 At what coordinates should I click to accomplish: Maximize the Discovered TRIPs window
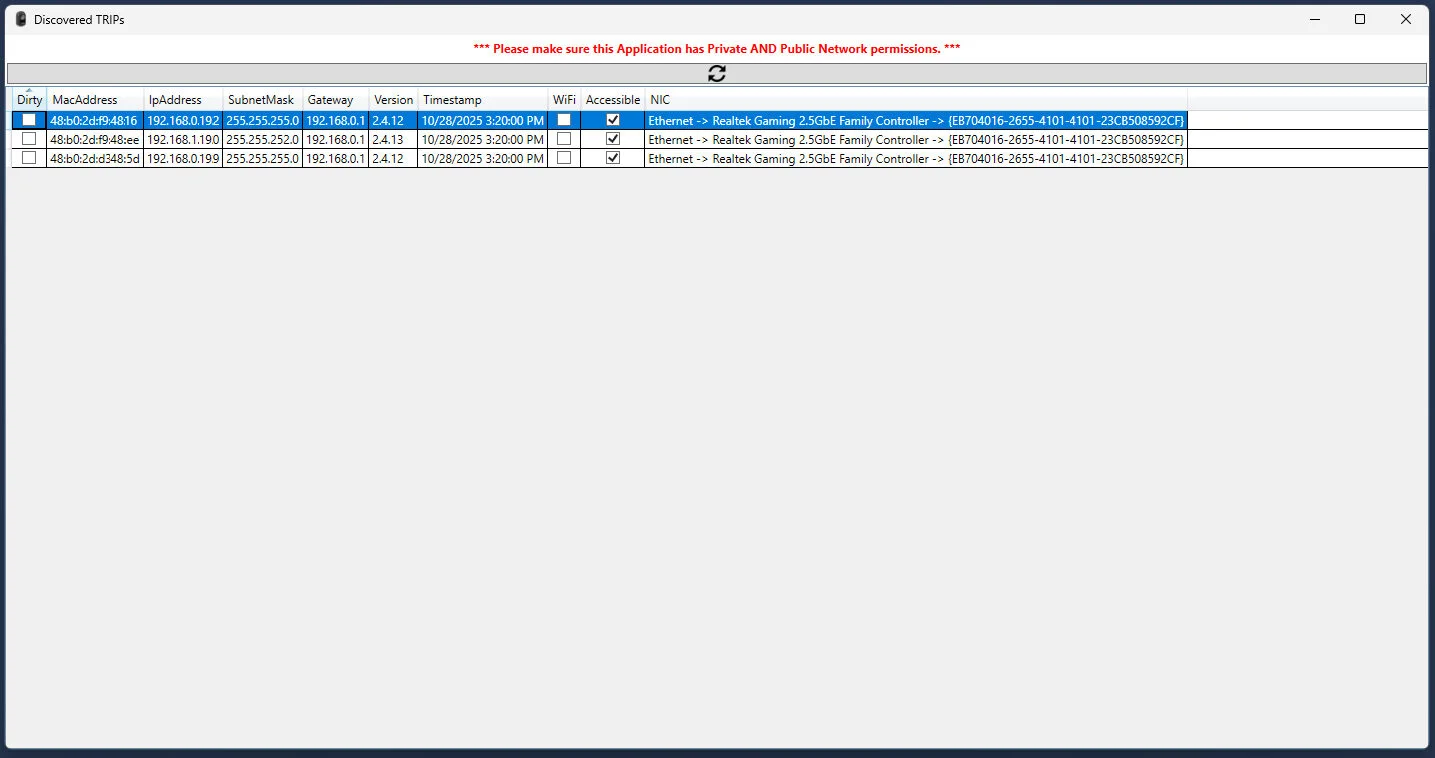click(x=1359, y=19)
